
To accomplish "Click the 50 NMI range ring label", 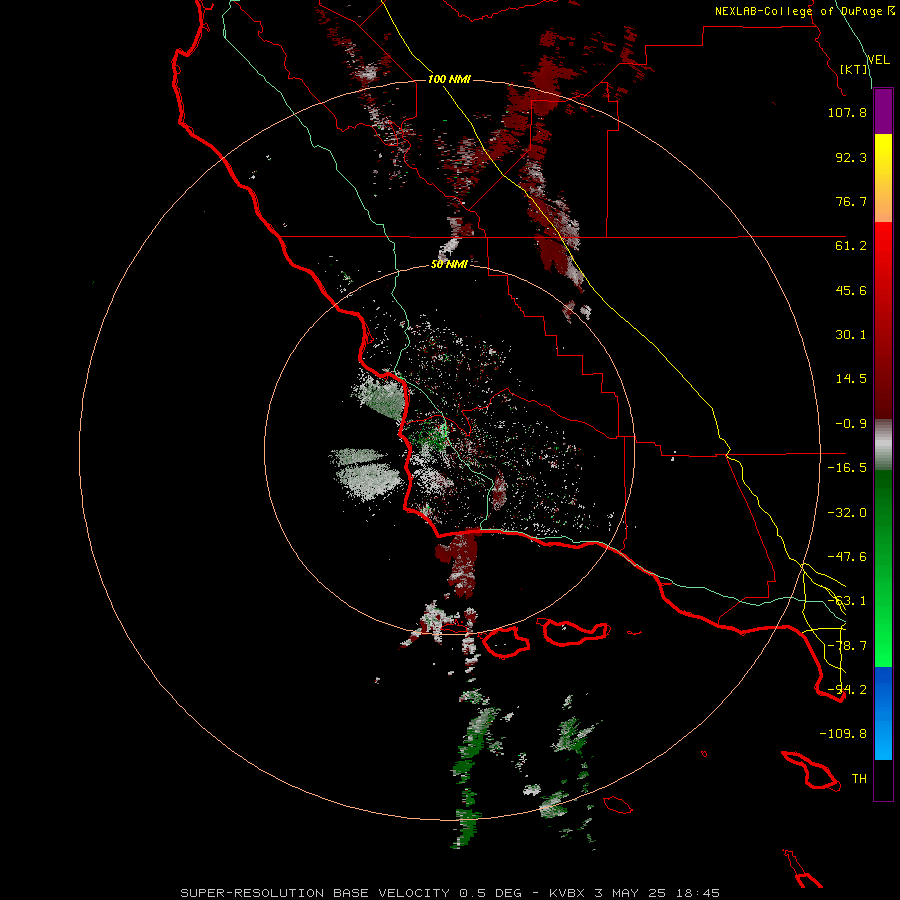I will 449,265.
